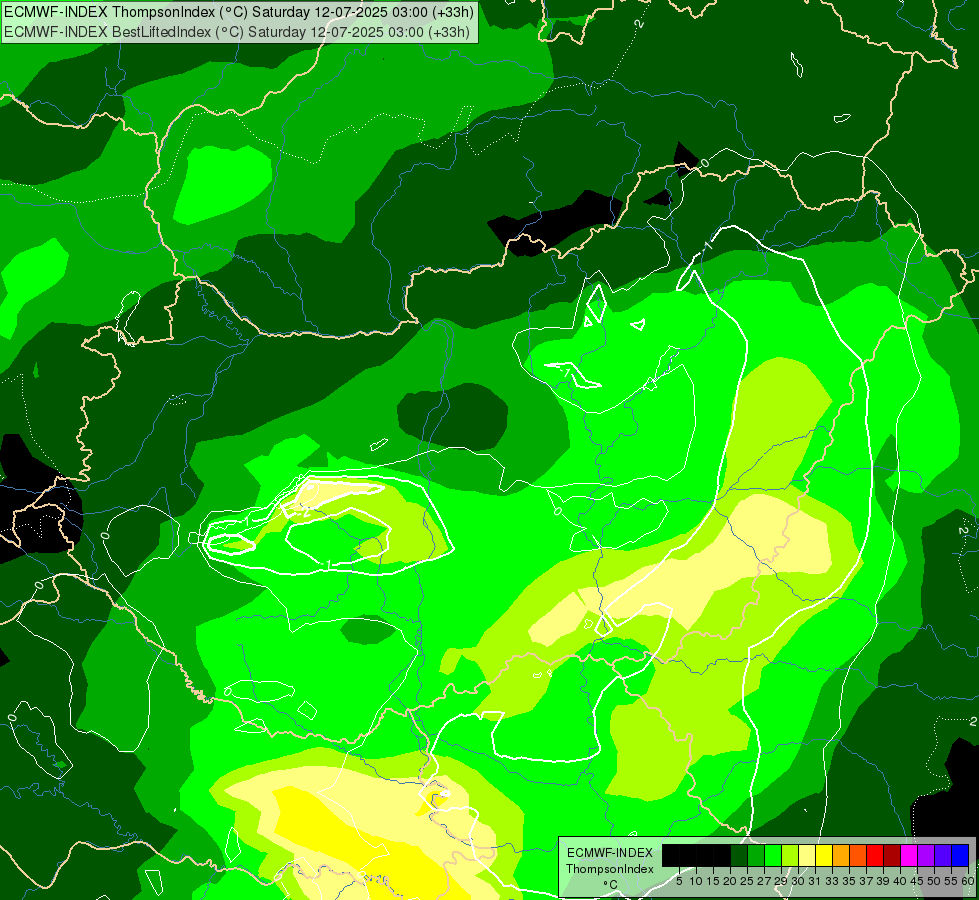Click legend scale value "35"
Viewport: 979px width, 900px height.
(850, 882)
